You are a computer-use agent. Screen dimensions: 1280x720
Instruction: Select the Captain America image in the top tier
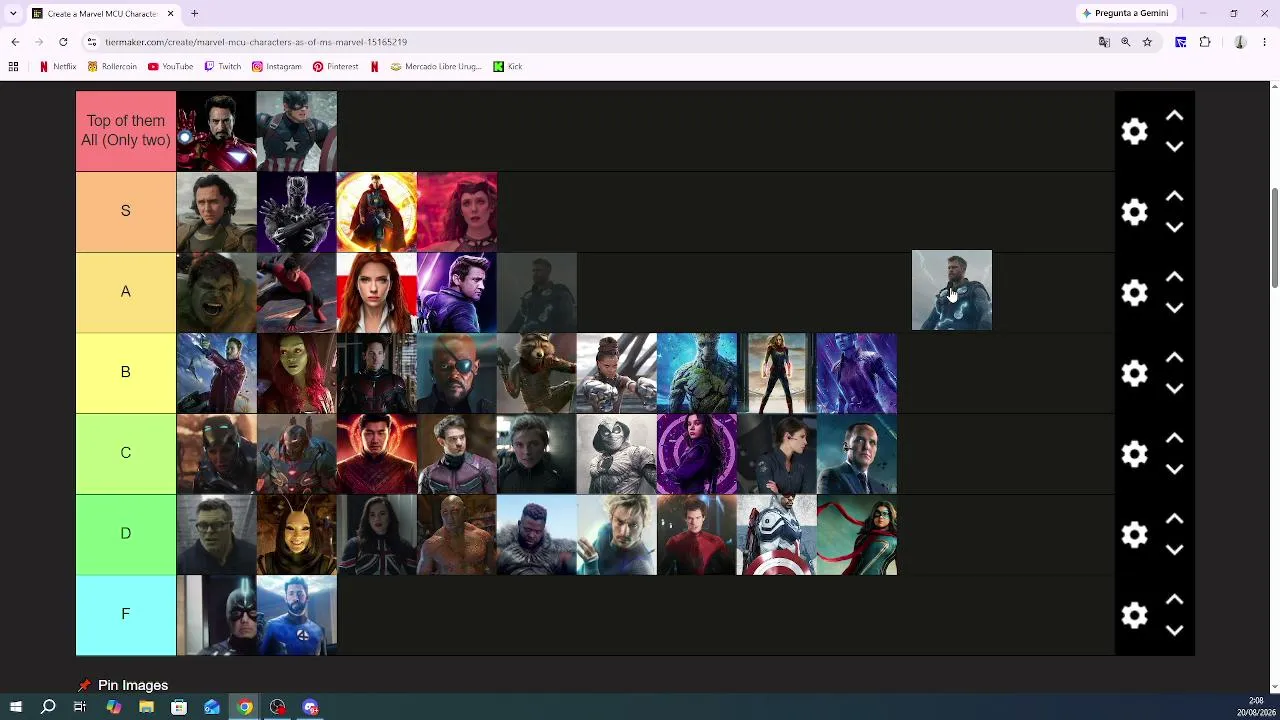(297, 131)
